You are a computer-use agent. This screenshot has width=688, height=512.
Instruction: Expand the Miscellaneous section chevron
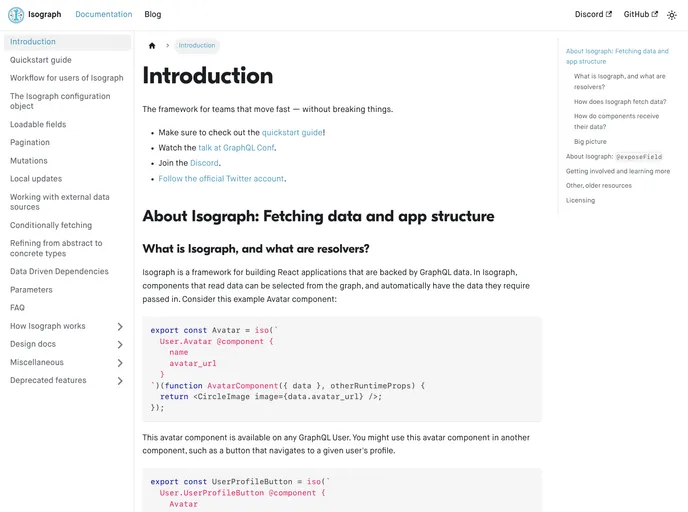pyautogui.click(x=120, y=363)
